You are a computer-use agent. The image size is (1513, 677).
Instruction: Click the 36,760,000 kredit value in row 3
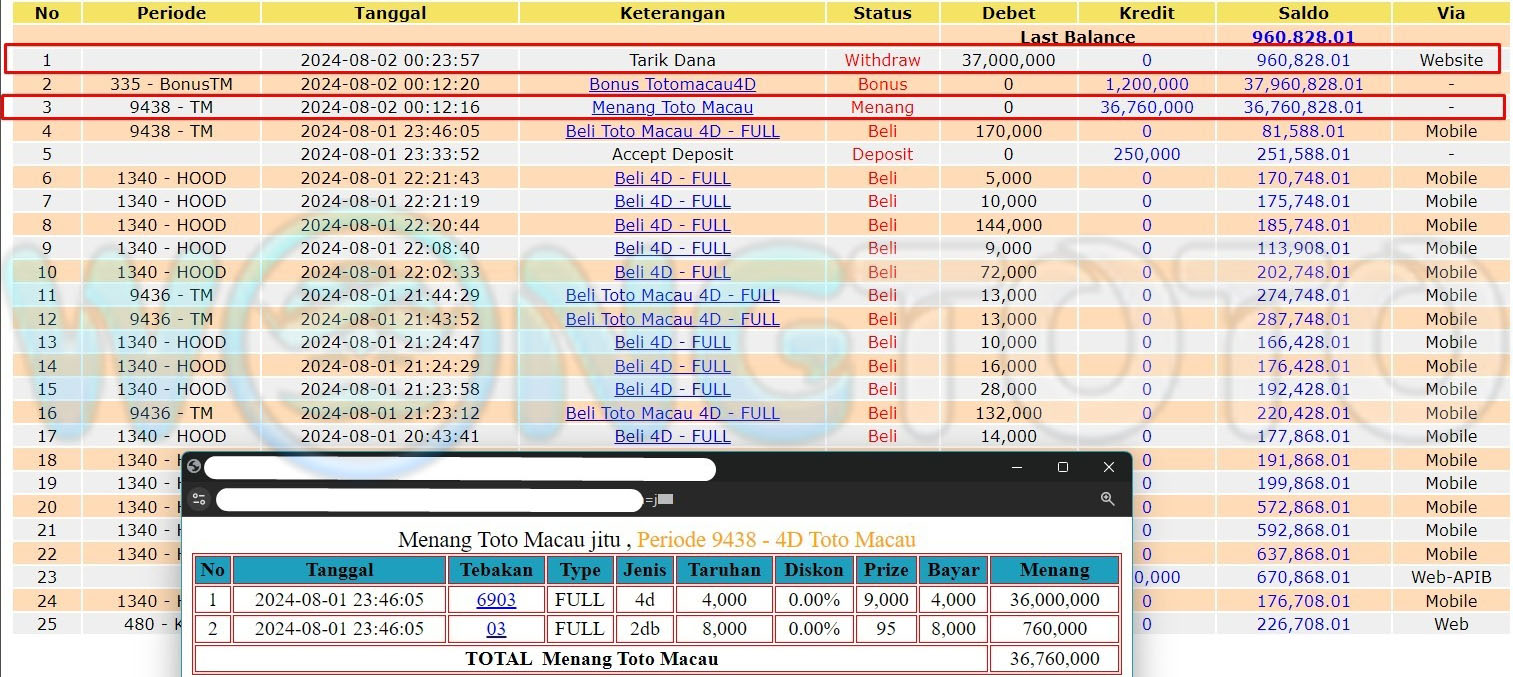tap(1146, 107)
